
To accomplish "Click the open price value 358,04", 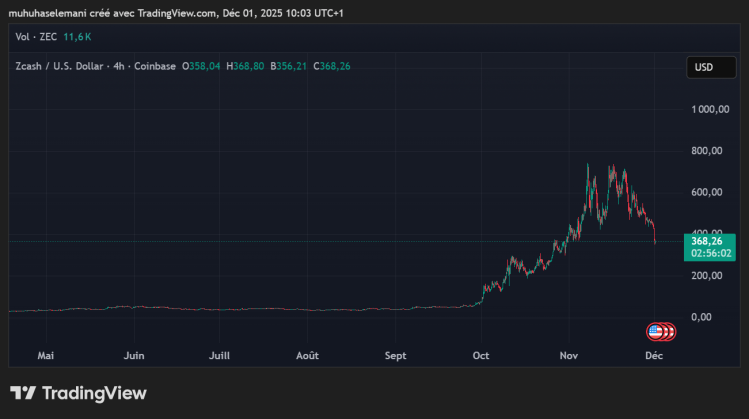I will click(x=204, y=66).
